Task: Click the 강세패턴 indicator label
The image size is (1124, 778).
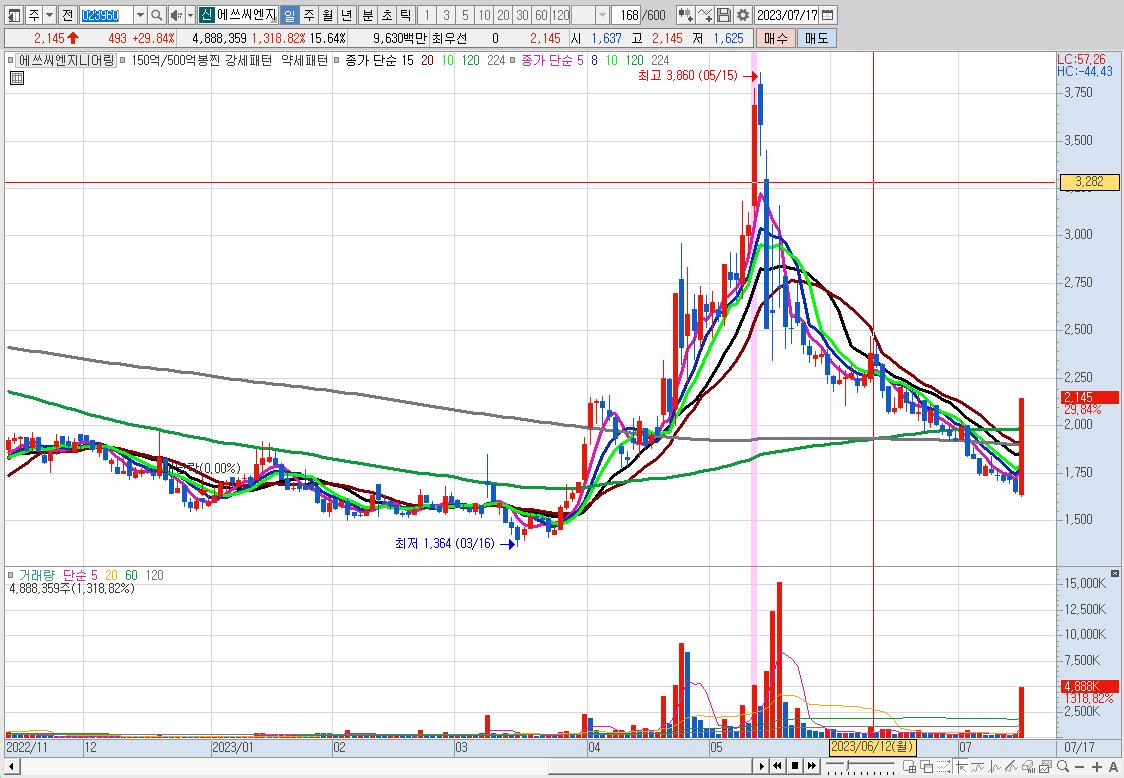Action: click(248, 61)
